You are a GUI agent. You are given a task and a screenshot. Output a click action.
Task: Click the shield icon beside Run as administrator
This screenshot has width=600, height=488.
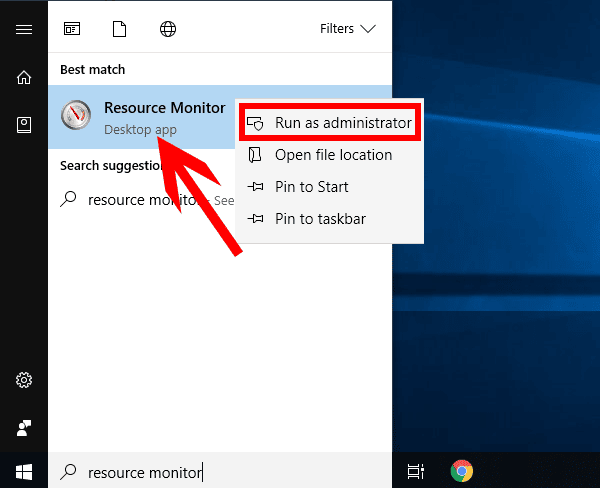click(x=255, y=123)
